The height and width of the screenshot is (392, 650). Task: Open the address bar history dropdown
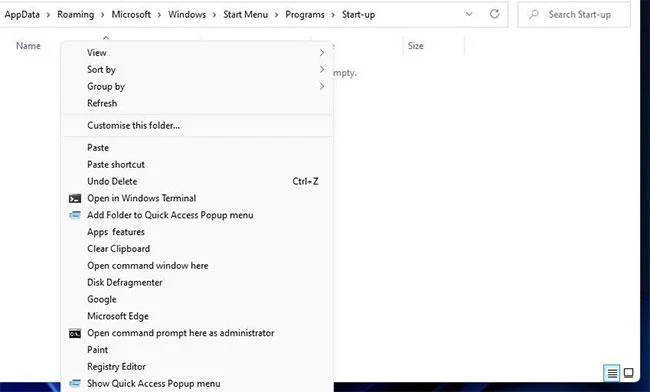(x=469, y=14)
